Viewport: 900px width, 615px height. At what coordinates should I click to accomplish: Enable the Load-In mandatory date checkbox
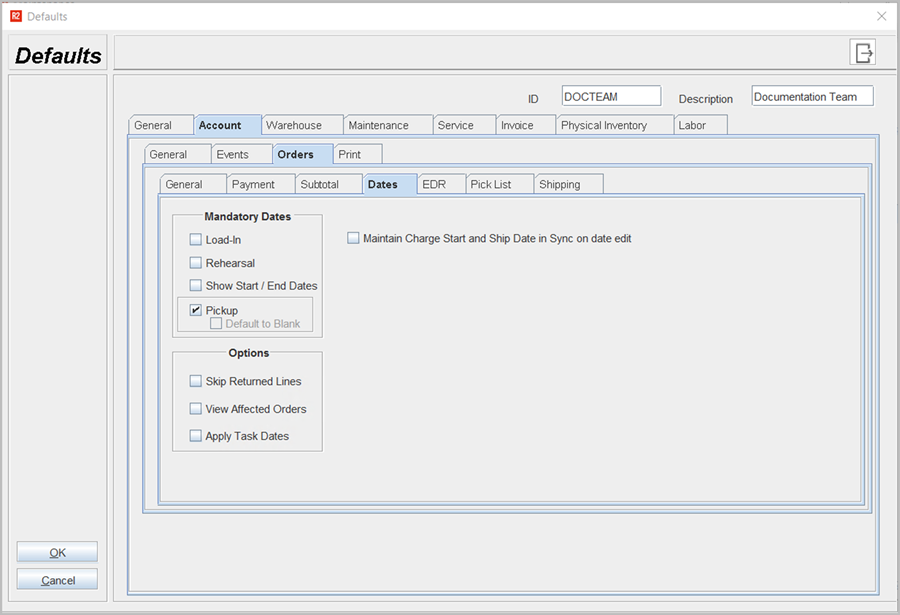click(x=196, y=239)
